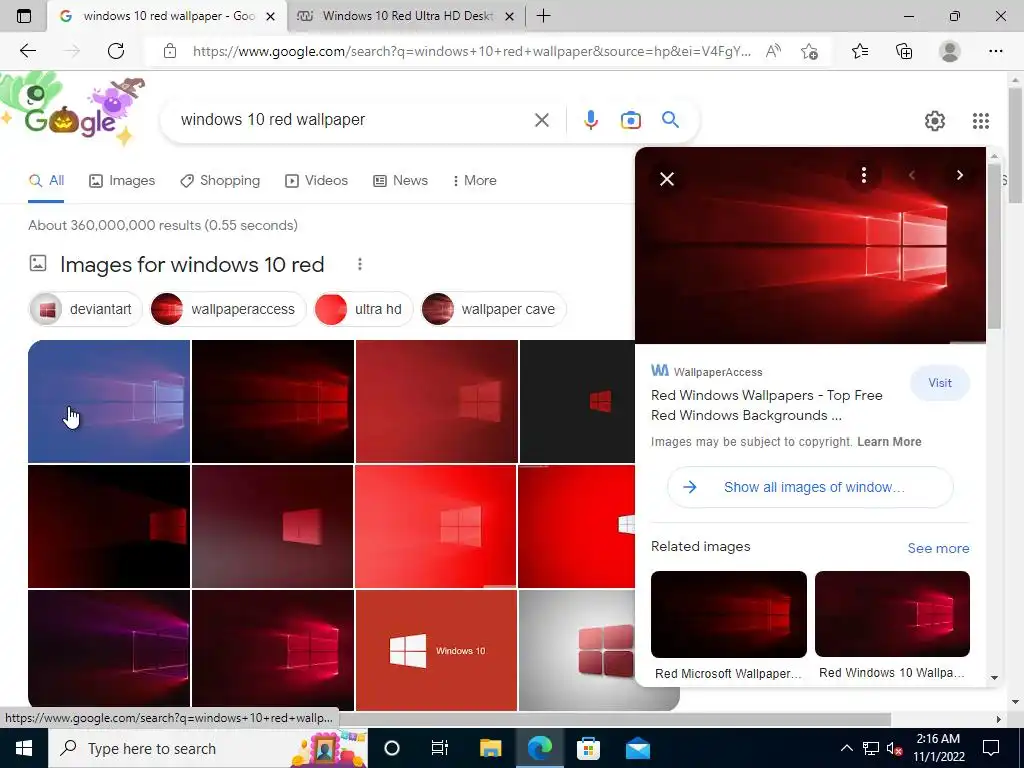Viewport: 1024px width, 768px height.
Task: Open the muted volume tray icon
Action: click(x=894, y=748)
